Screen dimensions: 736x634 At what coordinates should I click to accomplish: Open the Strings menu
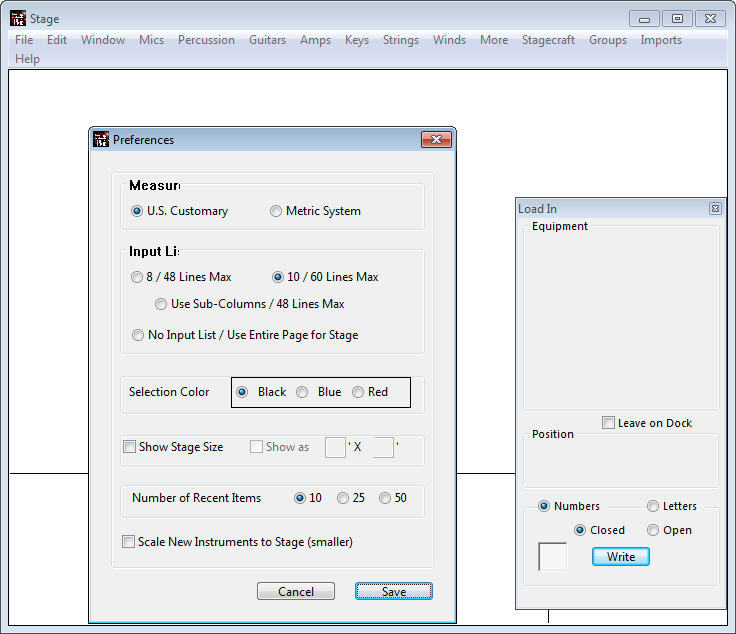coord(401,40)
